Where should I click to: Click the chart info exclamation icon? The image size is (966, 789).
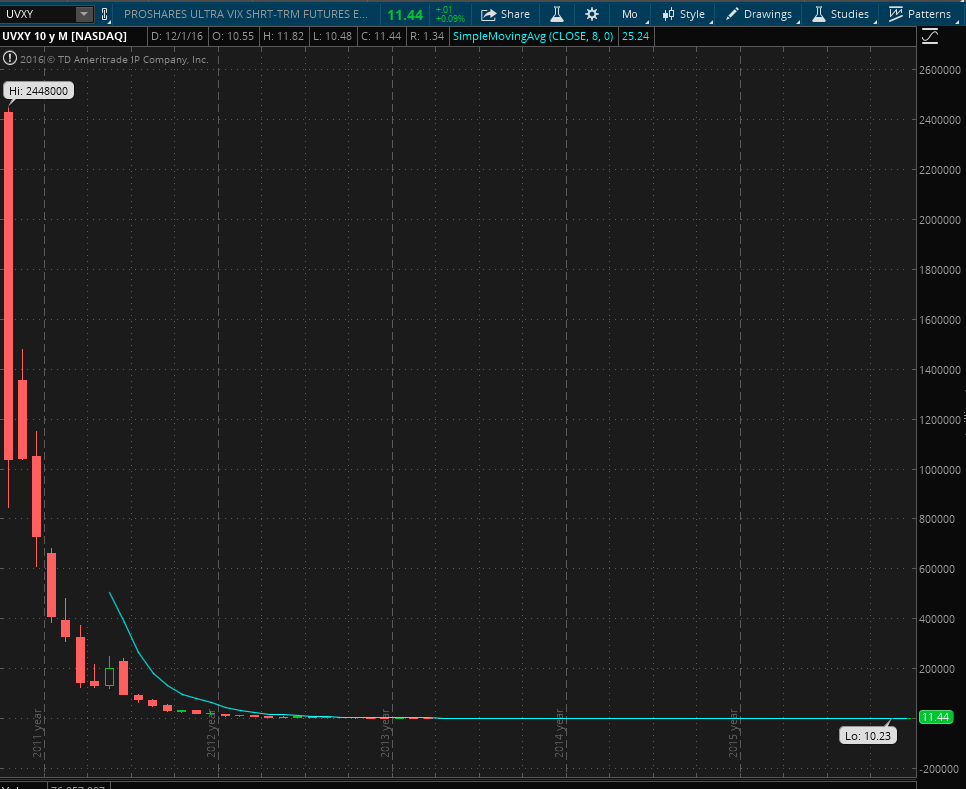pos(10,59)
